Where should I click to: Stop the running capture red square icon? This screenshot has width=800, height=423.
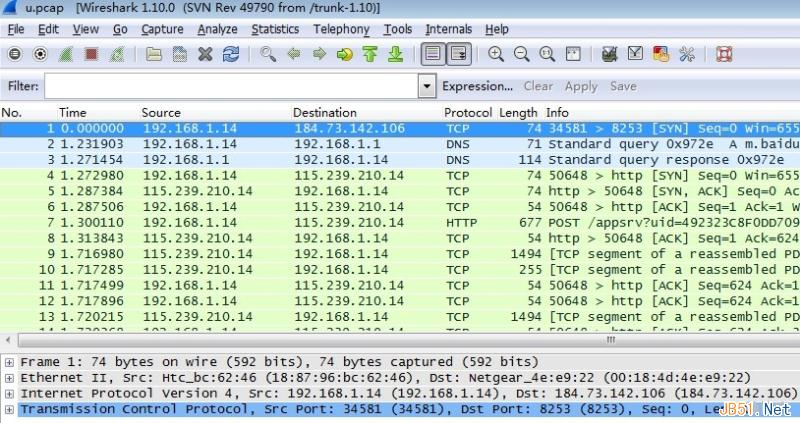[x=91, y=54]
